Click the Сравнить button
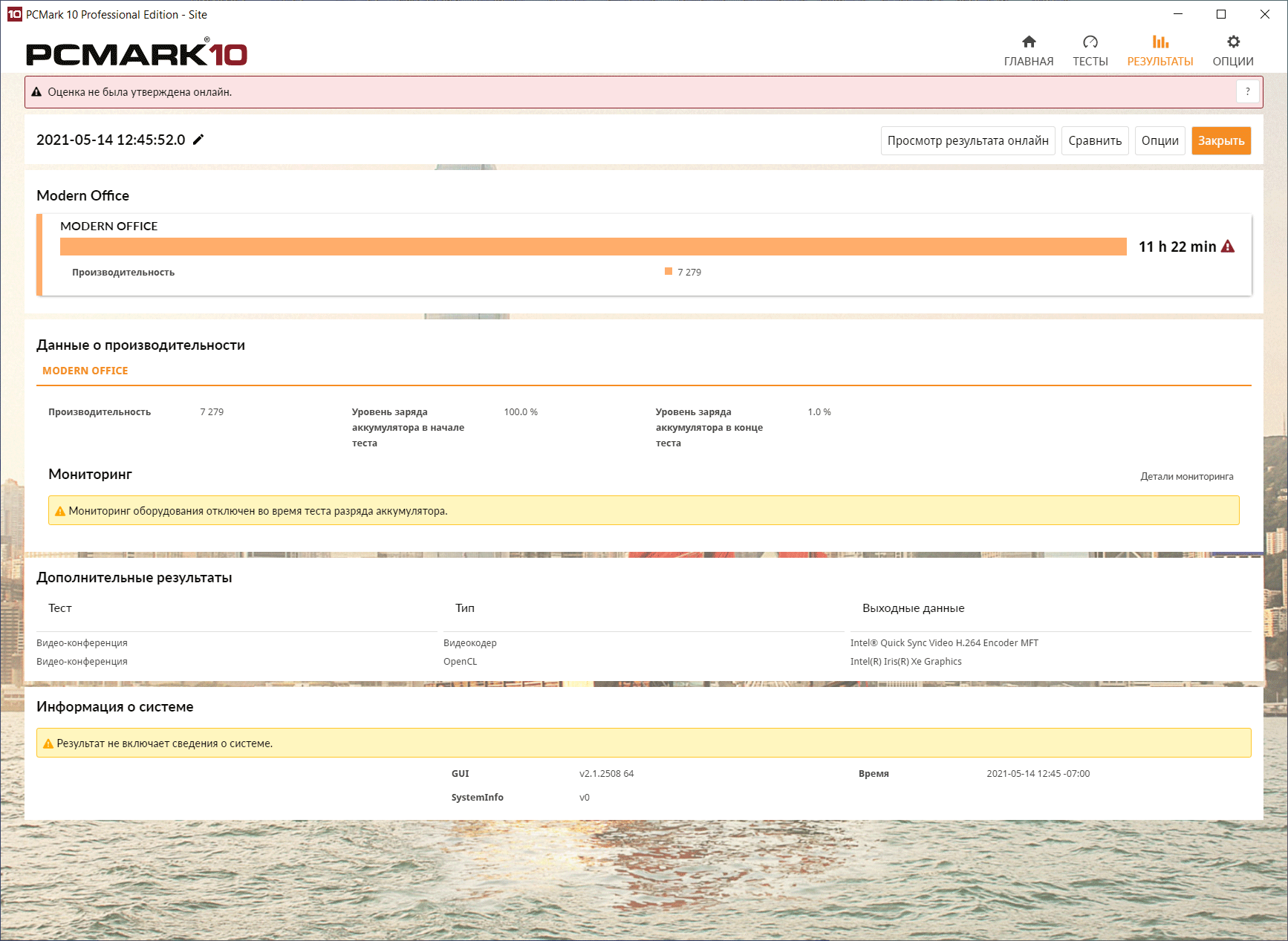This screenshot has width=1288, height=941. pos(1095,140)
